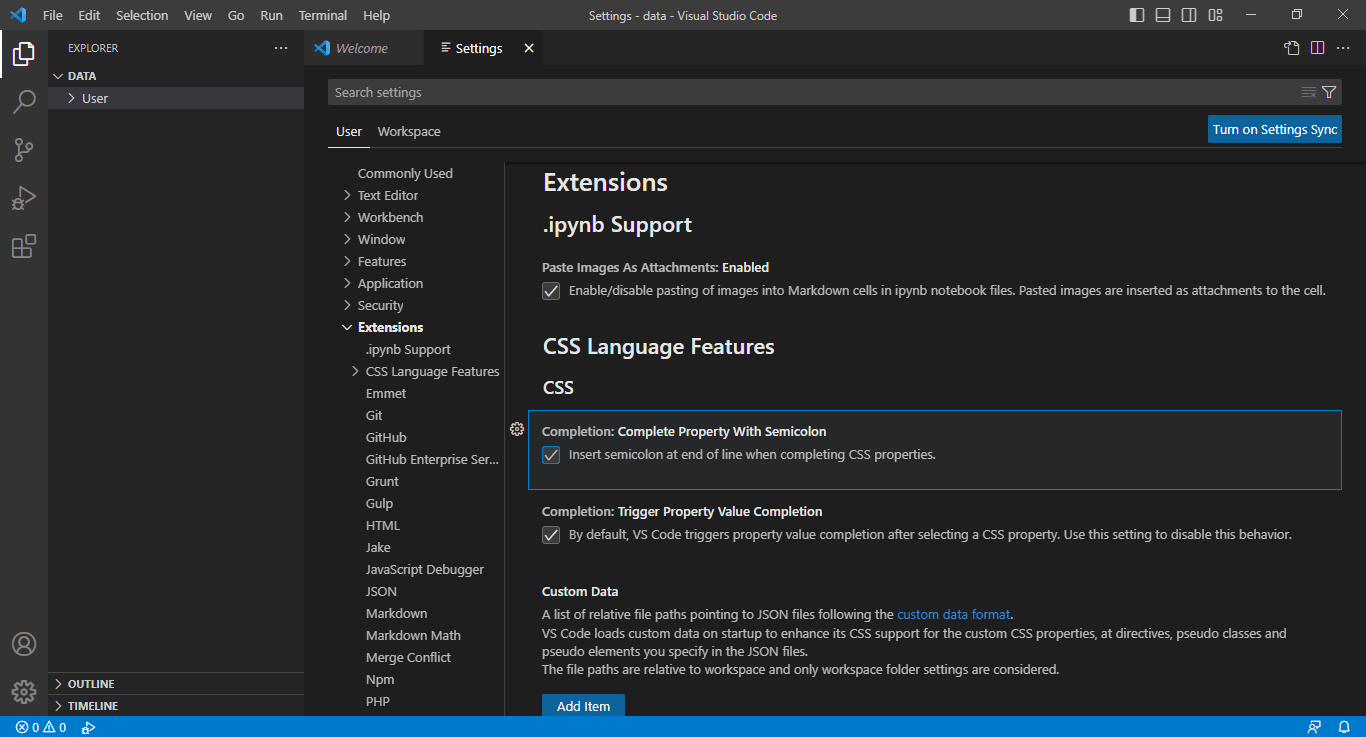
Task: Split the editor to the right
Action: pyautogui.click(x=1318, y=48)
